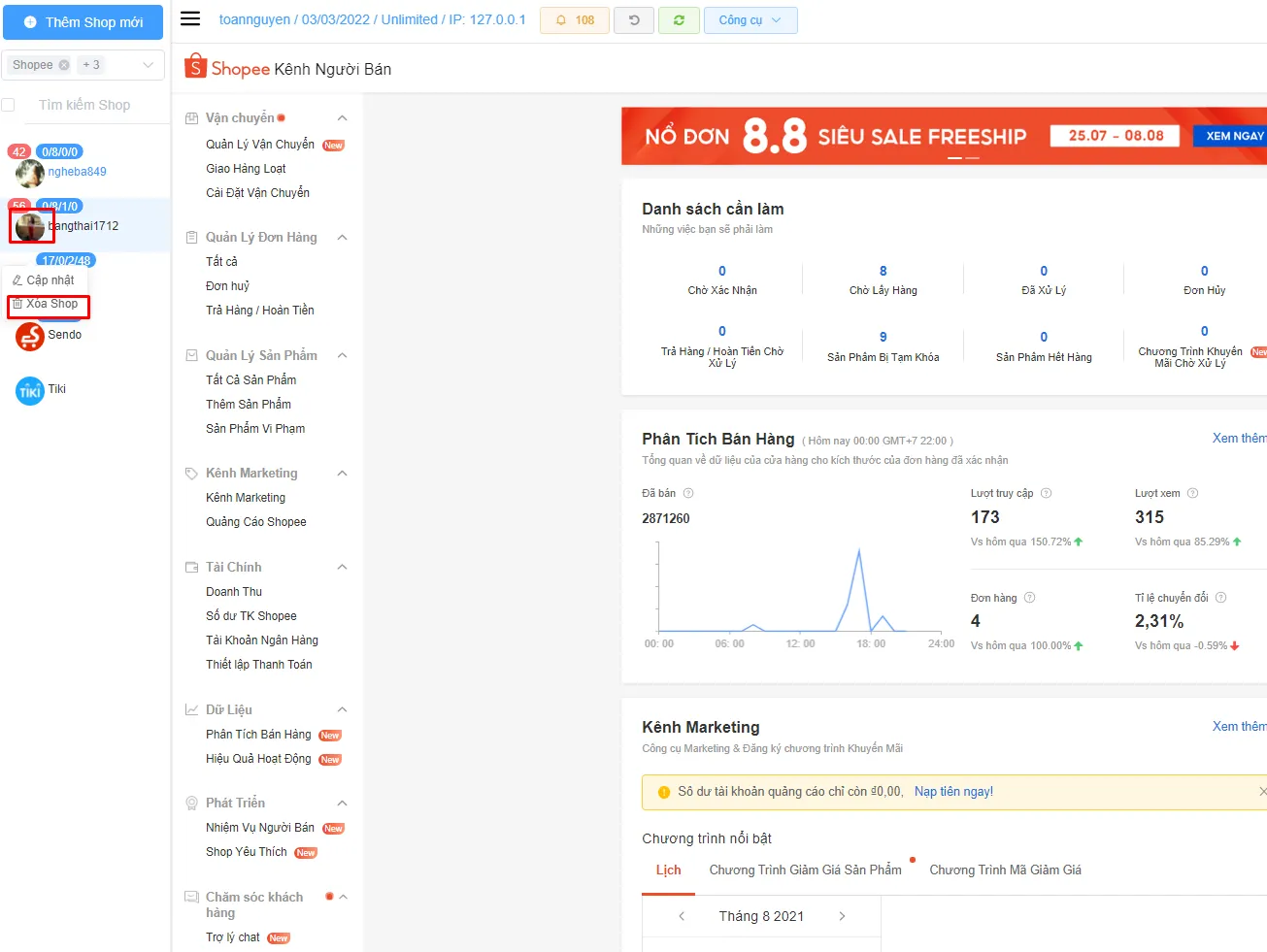The width and height of the screenshot is (1267, 952).
Task: Switch to Chương Trình Mã Giảm Giá tab
Action: 1005,870
